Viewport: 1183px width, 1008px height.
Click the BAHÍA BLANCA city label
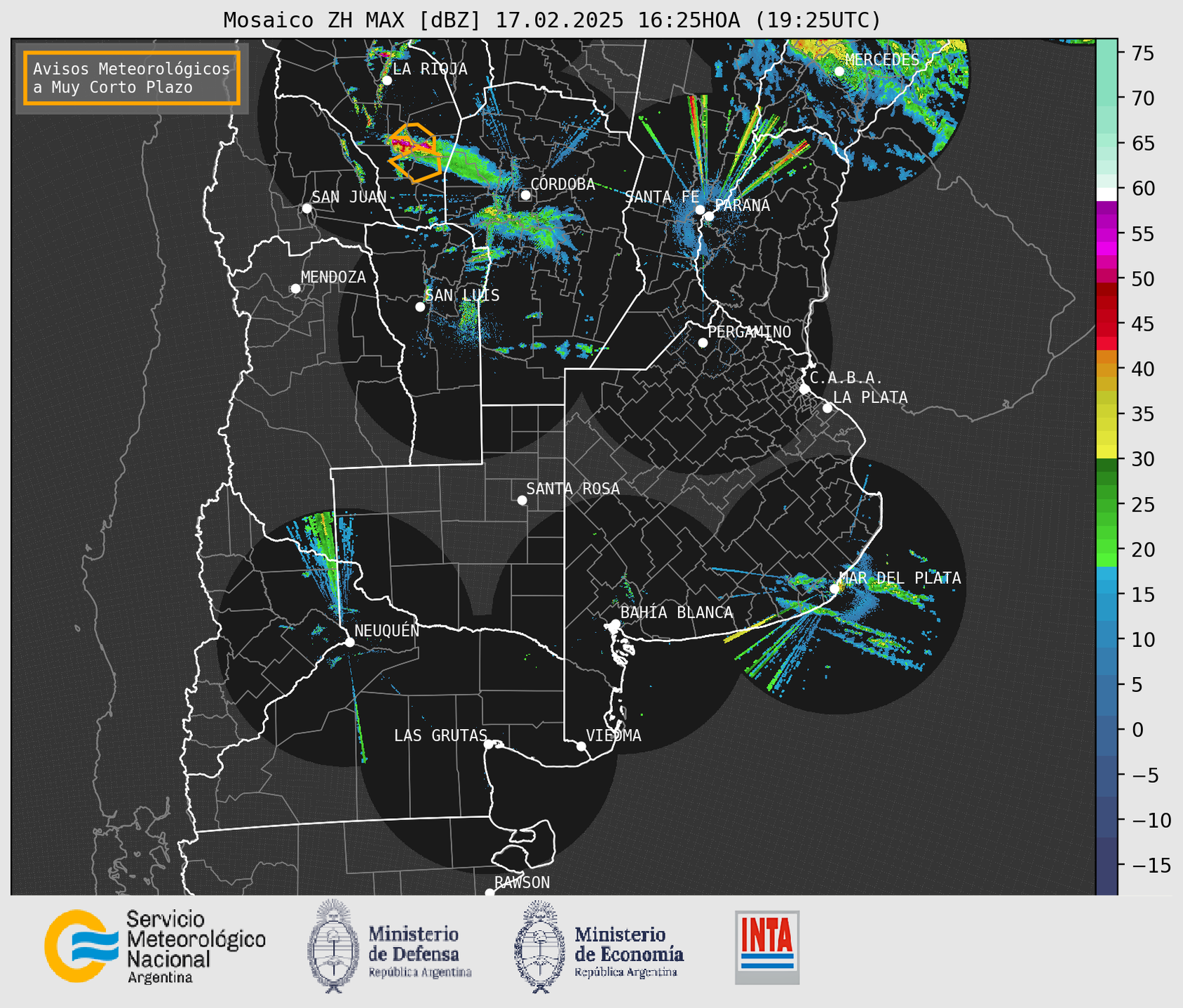pos(677,613)
